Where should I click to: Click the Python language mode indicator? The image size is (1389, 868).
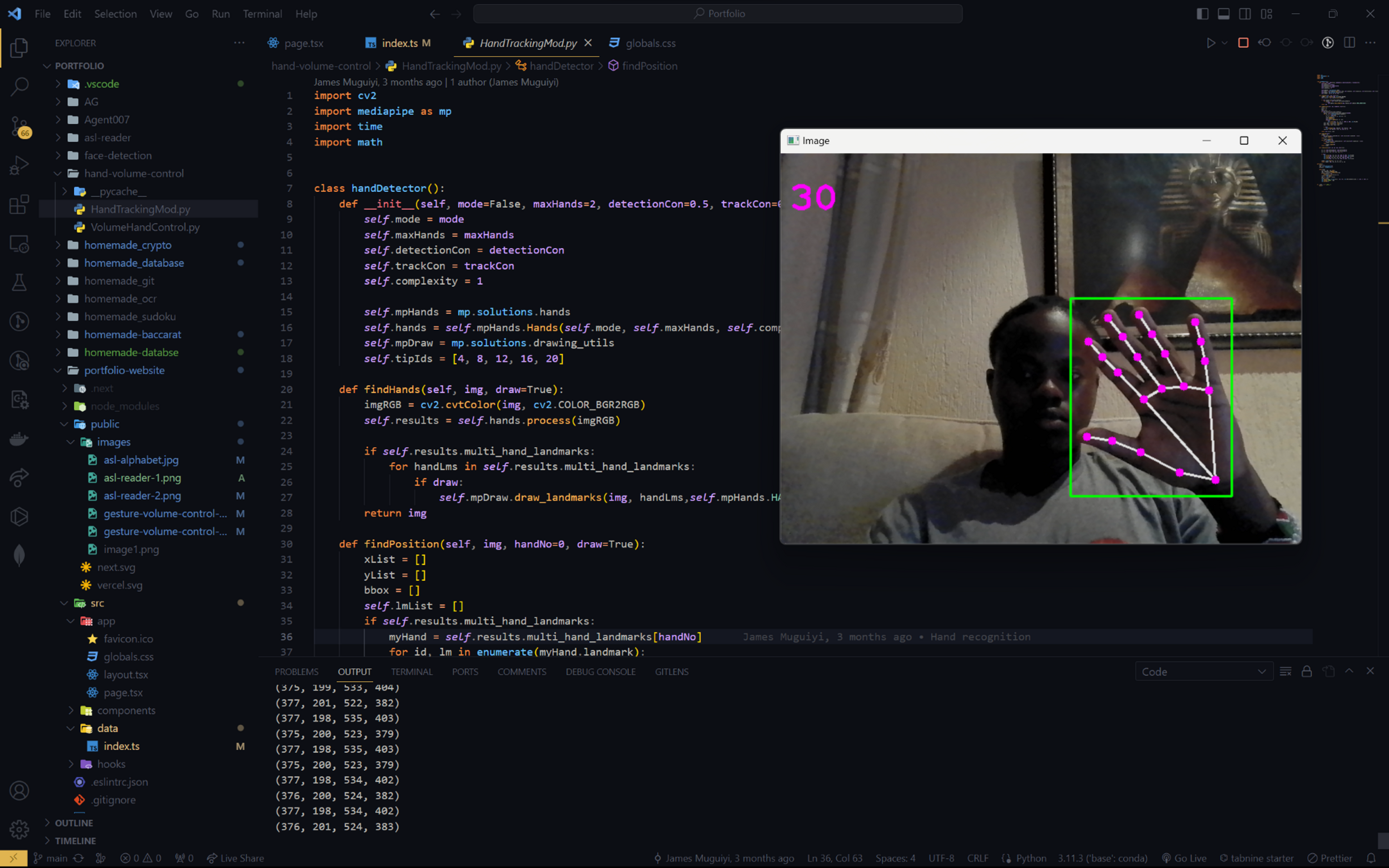[1031, 858]
